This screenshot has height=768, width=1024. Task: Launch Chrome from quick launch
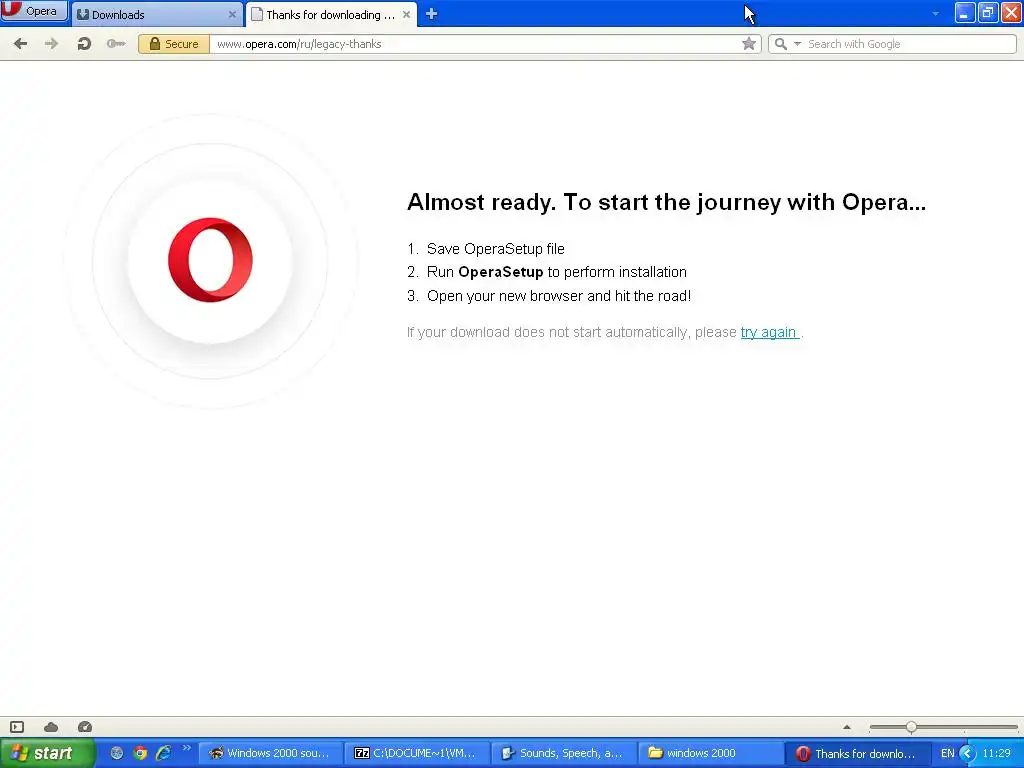pyautogui.click(x=140, y=753)
